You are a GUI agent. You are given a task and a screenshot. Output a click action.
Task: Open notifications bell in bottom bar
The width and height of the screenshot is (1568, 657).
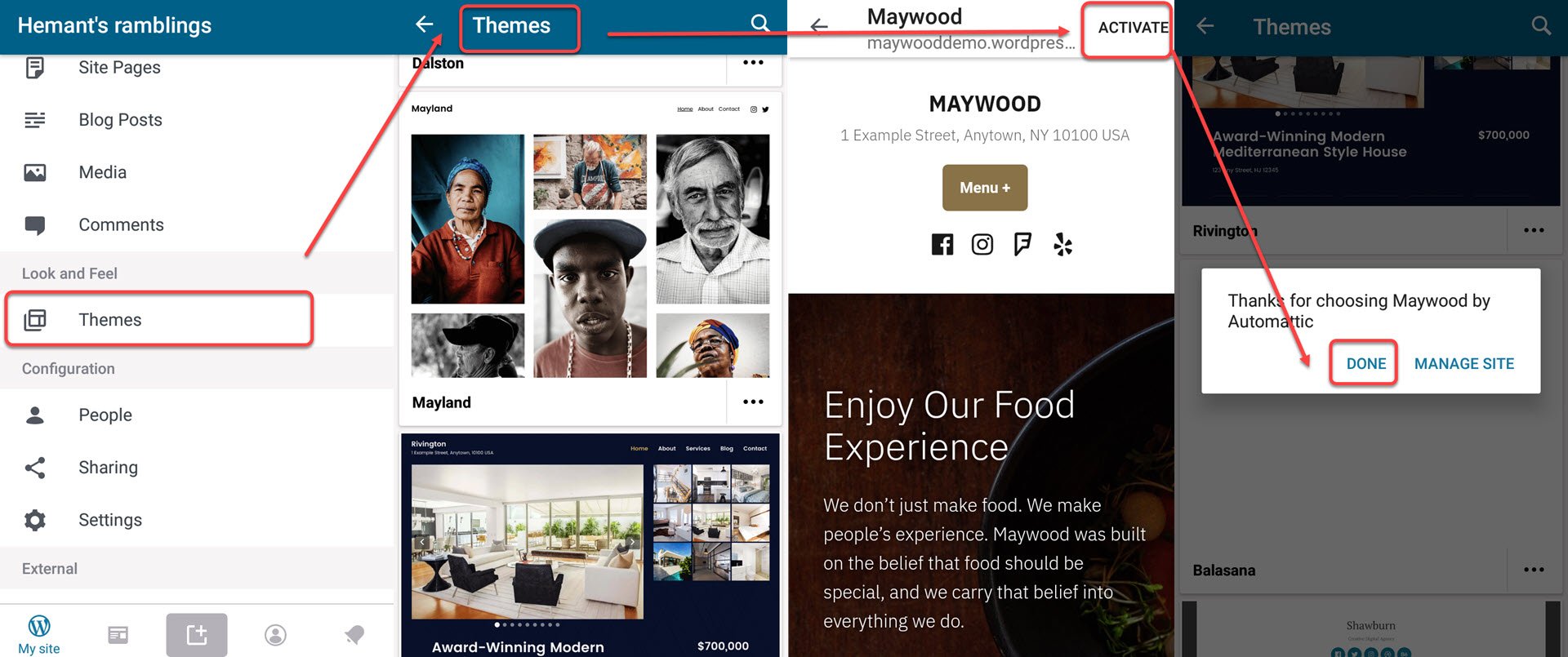354,635
